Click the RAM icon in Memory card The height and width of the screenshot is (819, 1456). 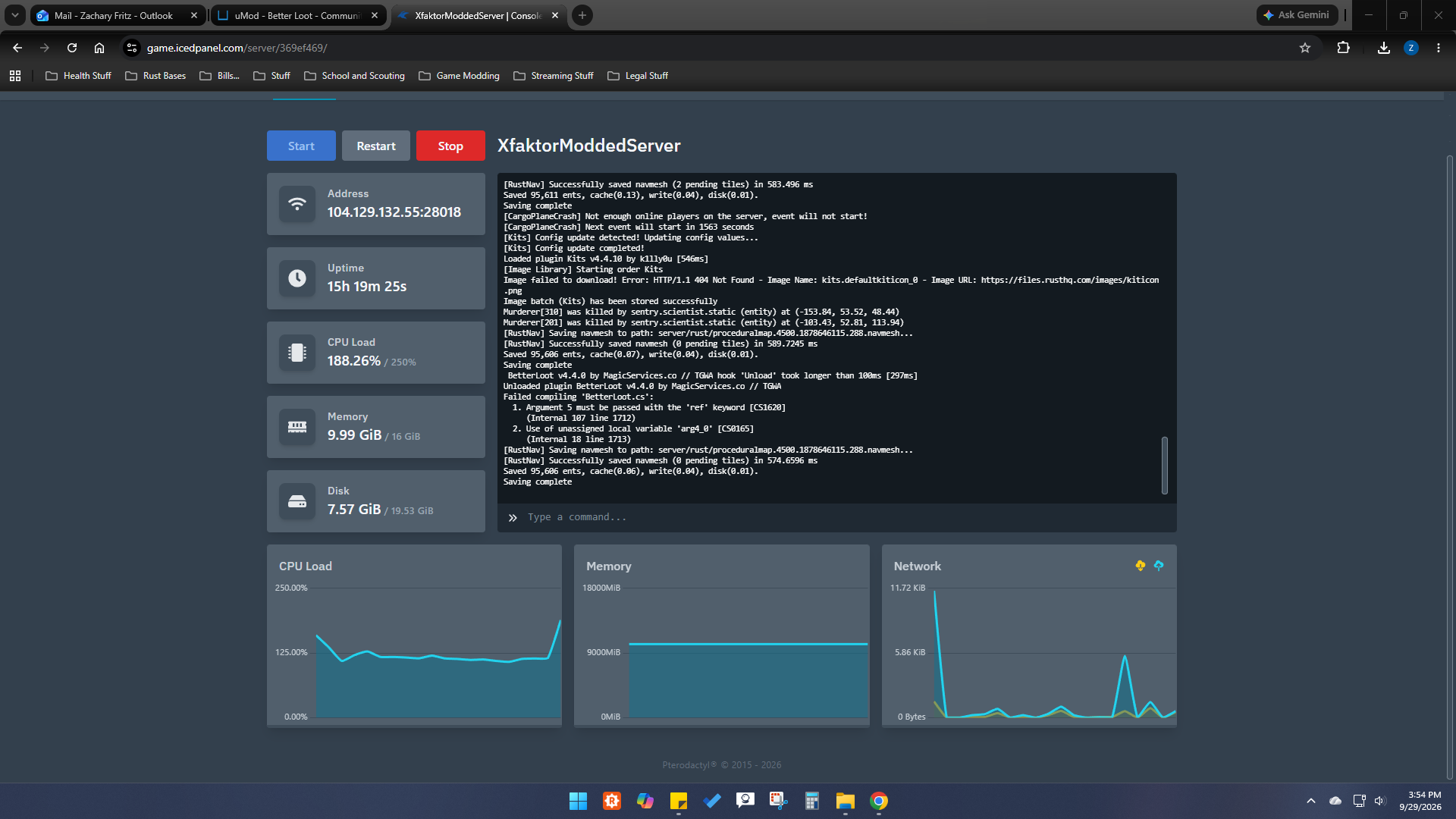[297, 427]
